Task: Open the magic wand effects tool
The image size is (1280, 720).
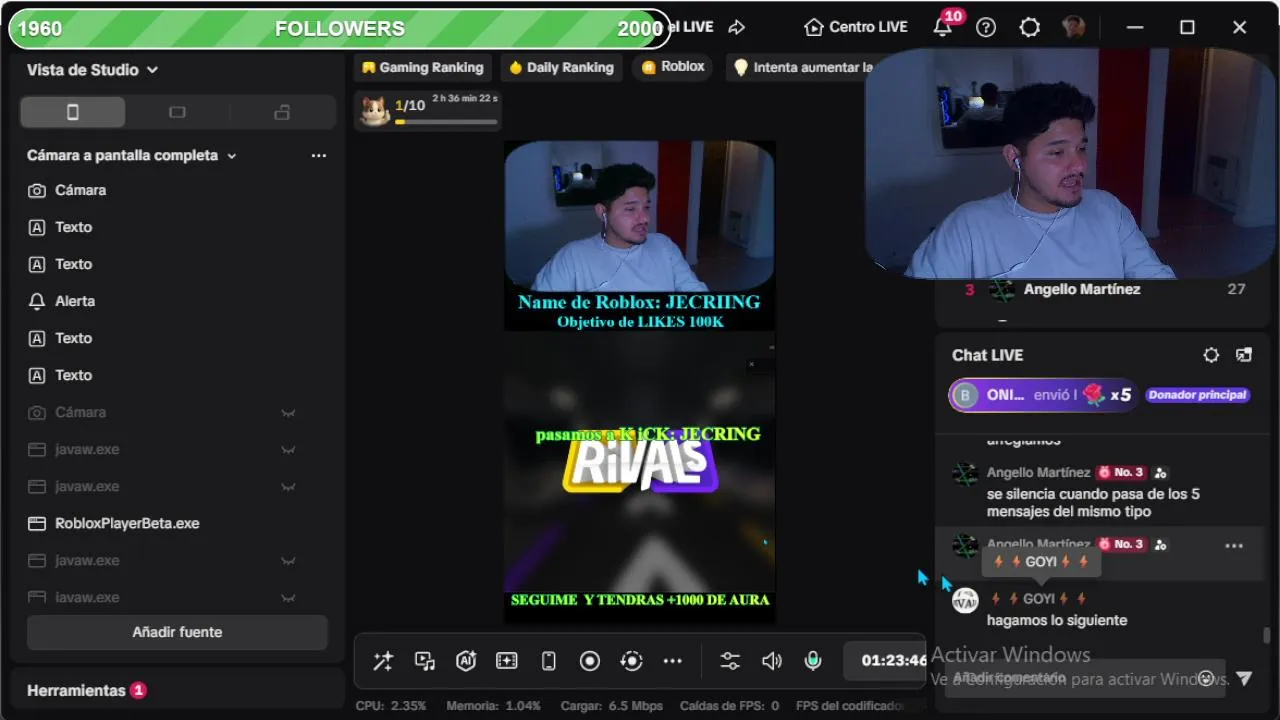Action: tap(383, 661)
